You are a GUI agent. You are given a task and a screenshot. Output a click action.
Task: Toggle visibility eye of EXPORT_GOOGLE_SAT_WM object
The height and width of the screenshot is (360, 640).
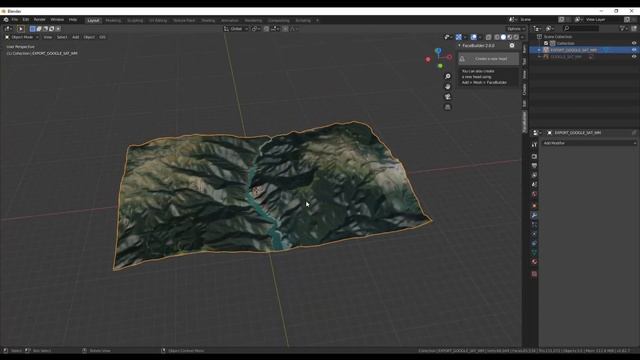[x=634, y=50]
